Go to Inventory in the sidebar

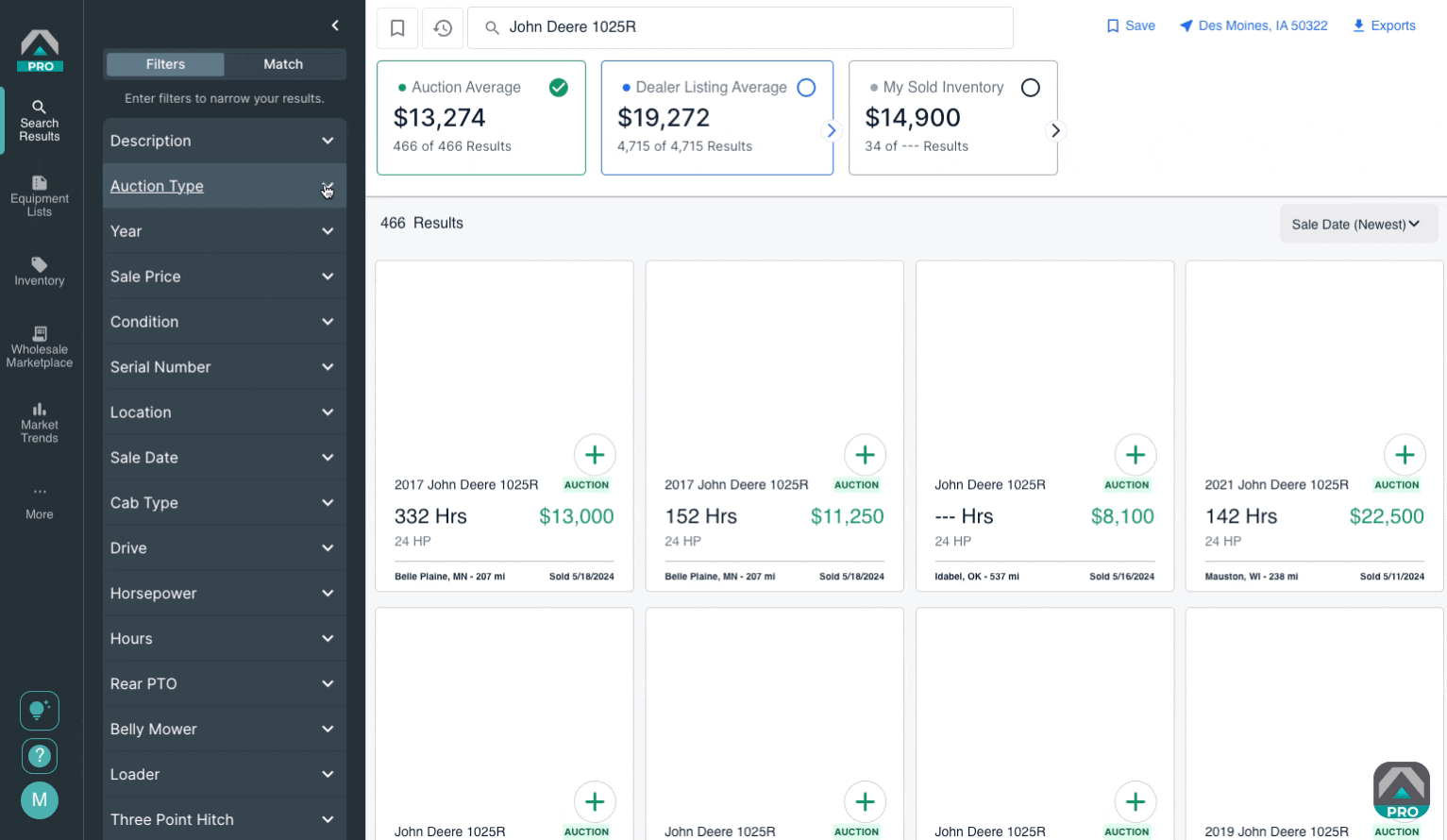click(40, 272)
